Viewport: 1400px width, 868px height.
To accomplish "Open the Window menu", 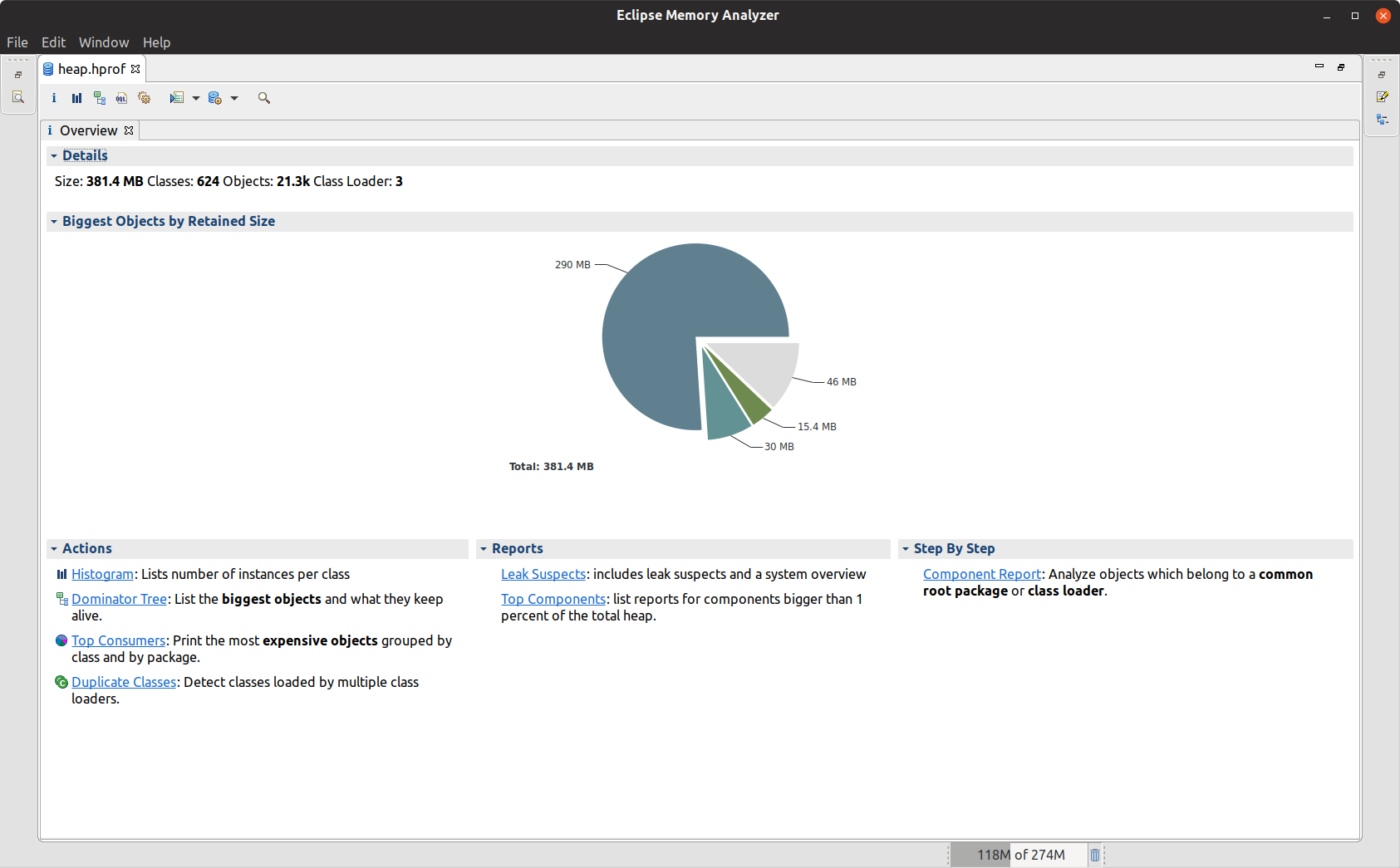I will pos(104,42).
